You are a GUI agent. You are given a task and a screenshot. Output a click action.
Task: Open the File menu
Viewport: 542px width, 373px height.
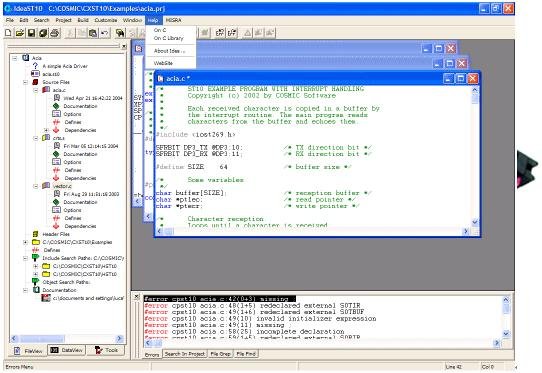pos(10,20)
